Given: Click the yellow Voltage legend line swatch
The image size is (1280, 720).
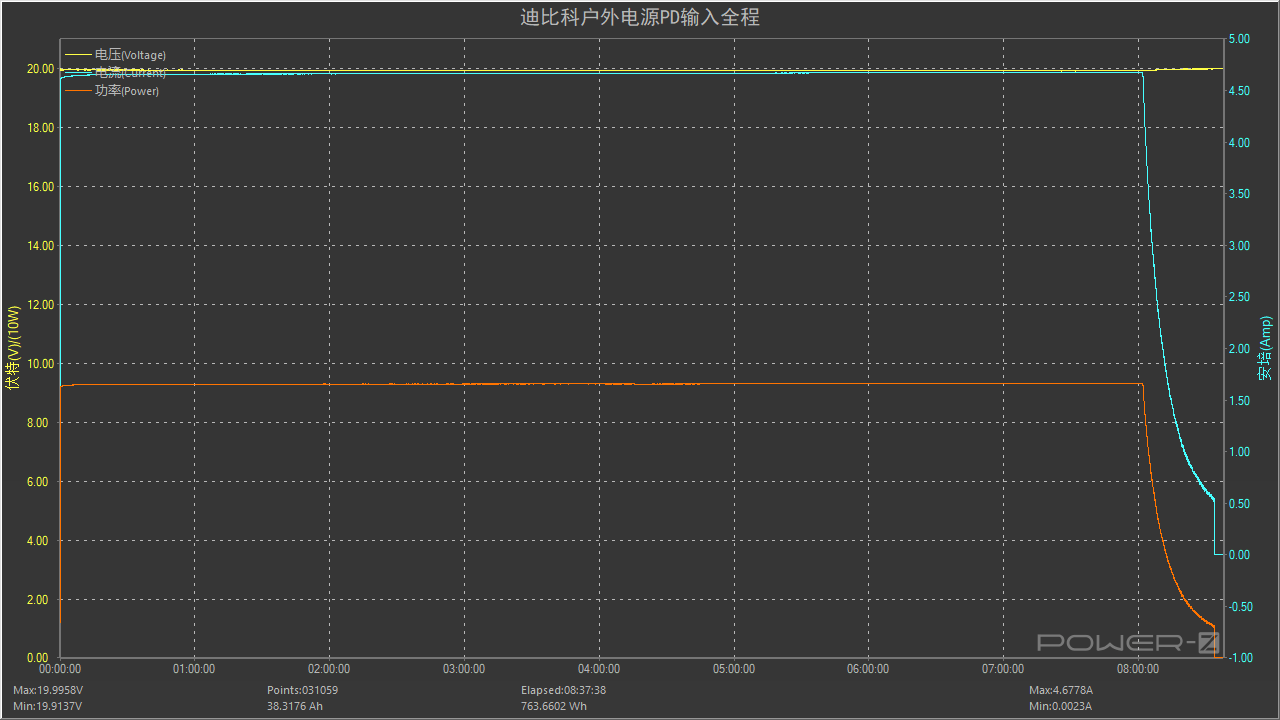Looking at the screenshot, I should tap(78, 55).
